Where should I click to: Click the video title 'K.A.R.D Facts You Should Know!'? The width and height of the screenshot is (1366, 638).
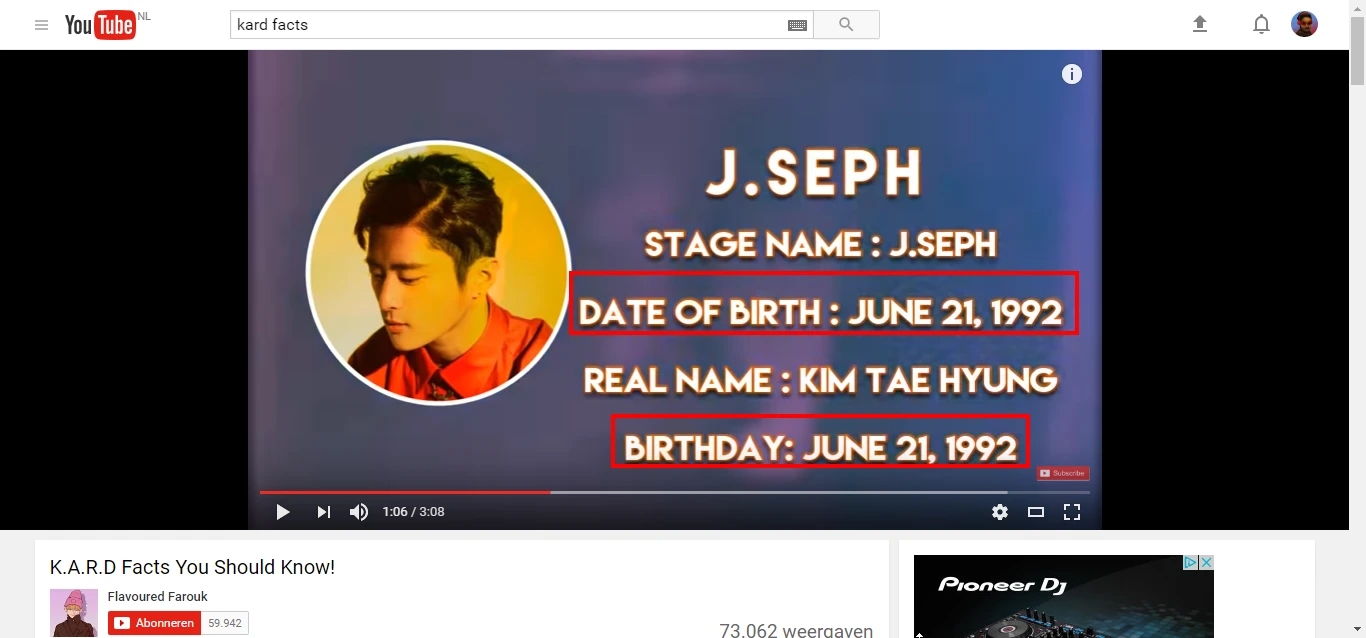[192, 567]
